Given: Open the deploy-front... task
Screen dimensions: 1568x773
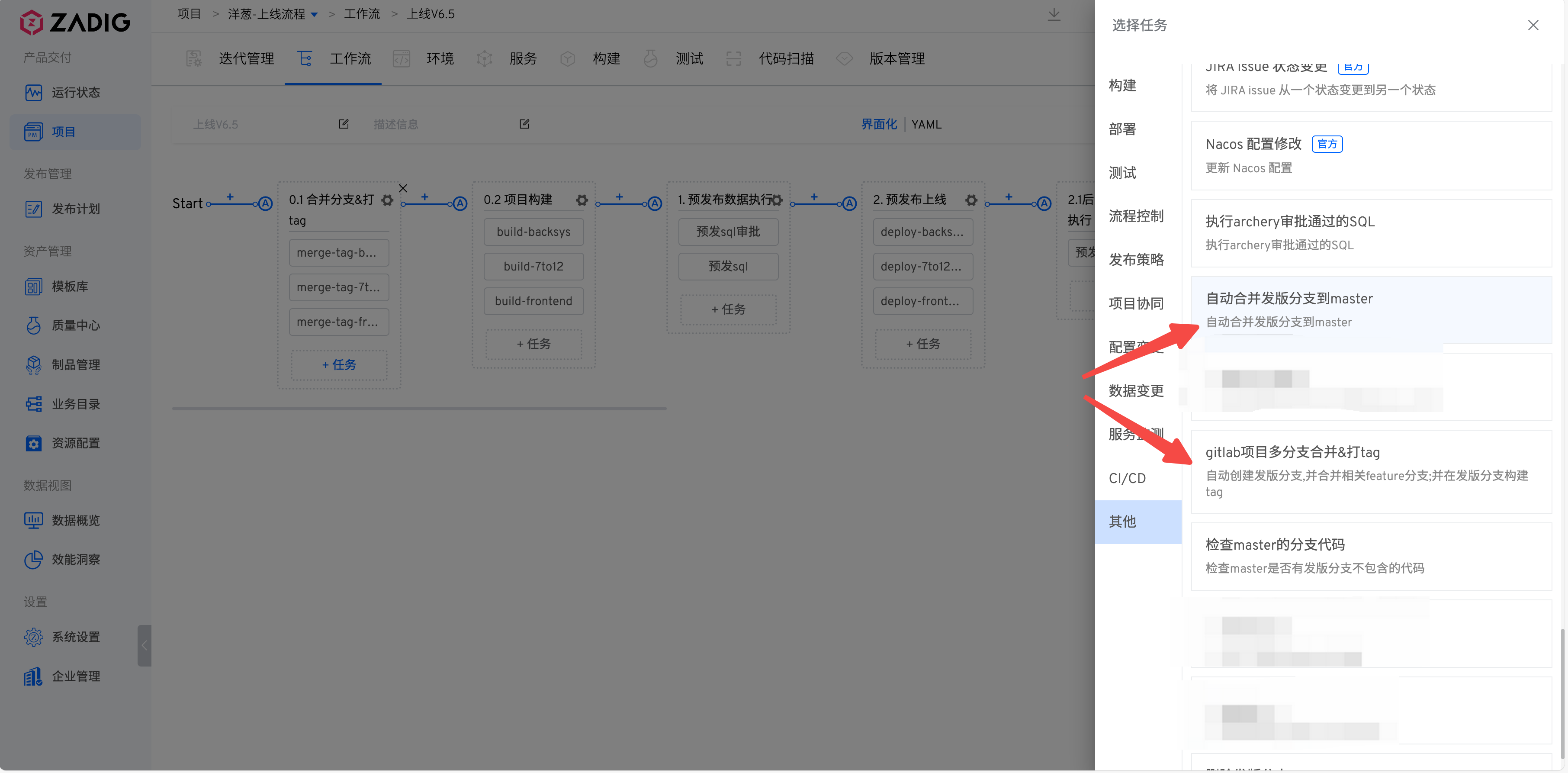Looking at the screenshot, I should click(x=923, y=301).
